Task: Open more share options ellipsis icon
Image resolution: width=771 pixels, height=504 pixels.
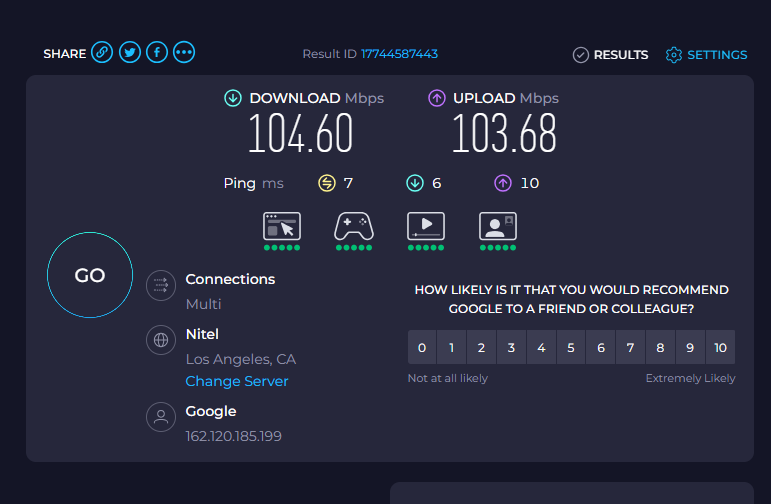Action: [x=184, y=52]
